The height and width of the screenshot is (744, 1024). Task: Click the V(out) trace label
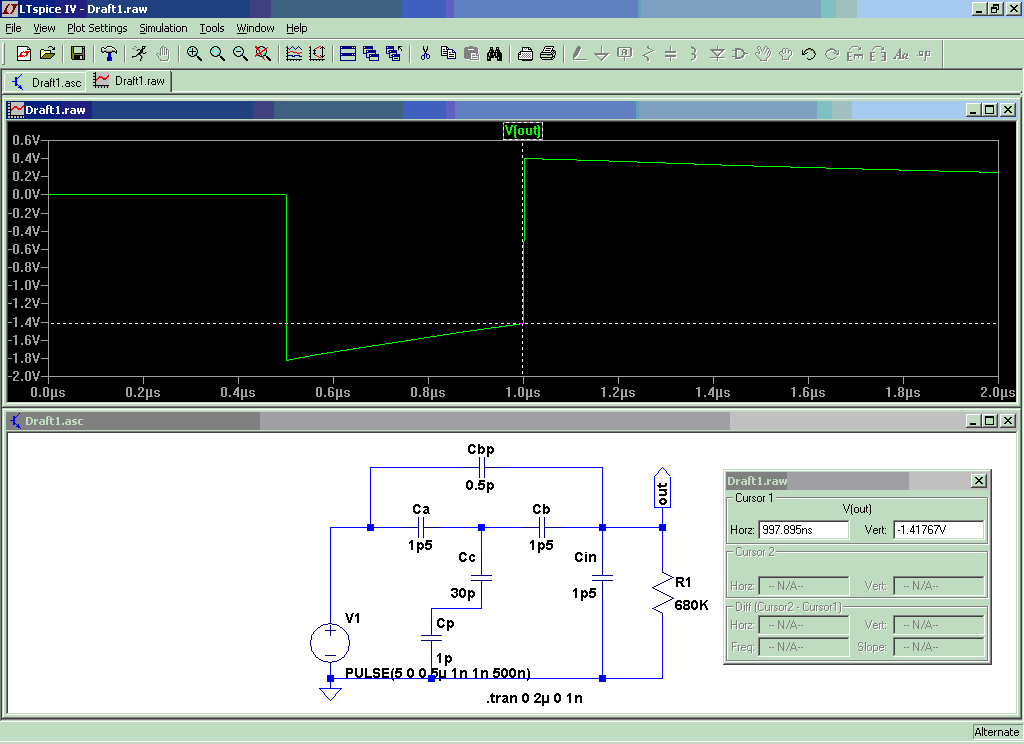[523, 130]
